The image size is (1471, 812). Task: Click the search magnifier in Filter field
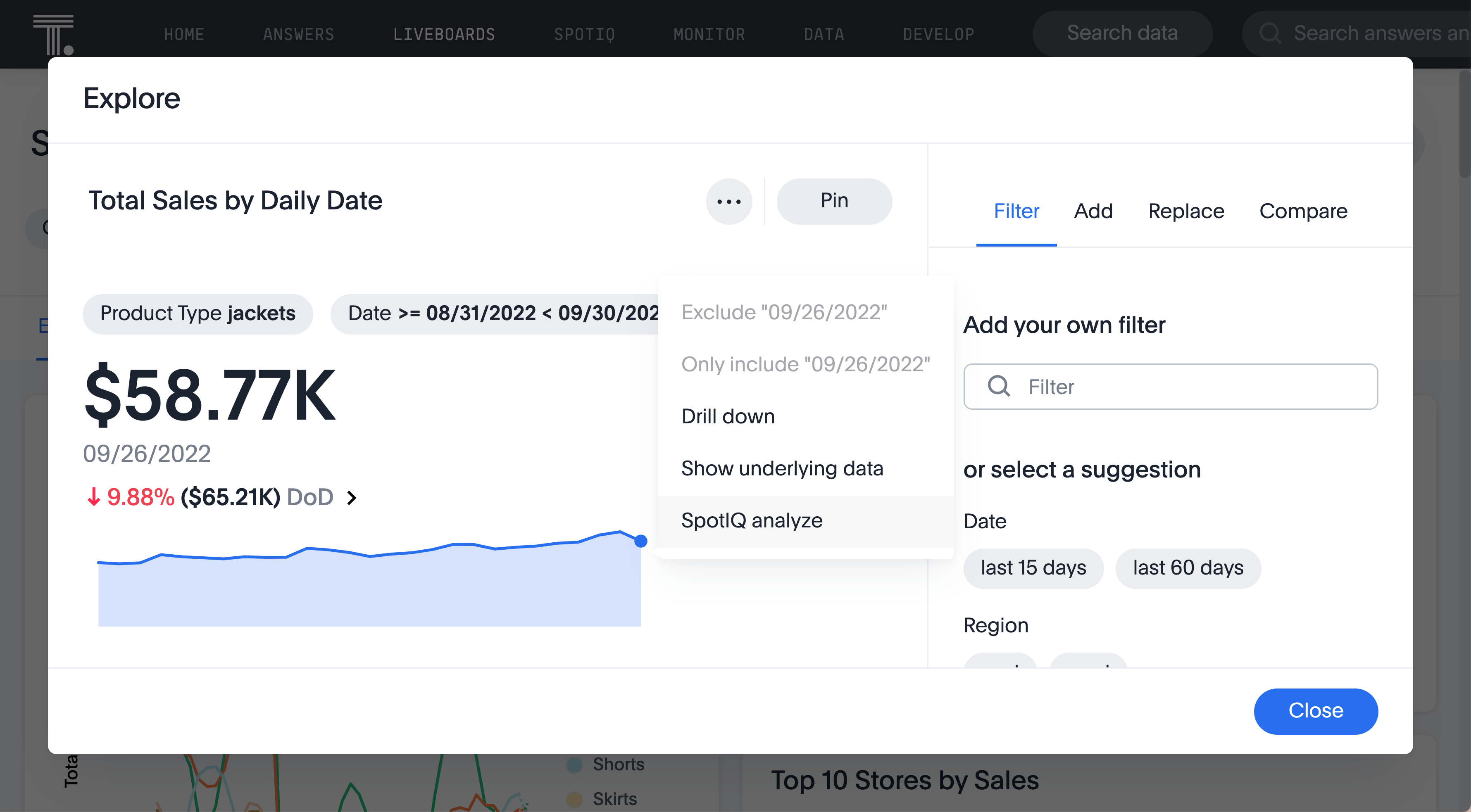pos(999,386)
